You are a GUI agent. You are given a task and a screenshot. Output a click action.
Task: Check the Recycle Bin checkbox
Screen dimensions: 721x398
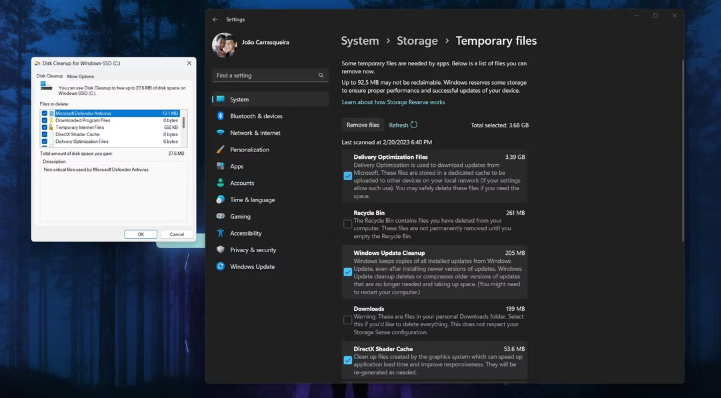[x=348, y=224]
